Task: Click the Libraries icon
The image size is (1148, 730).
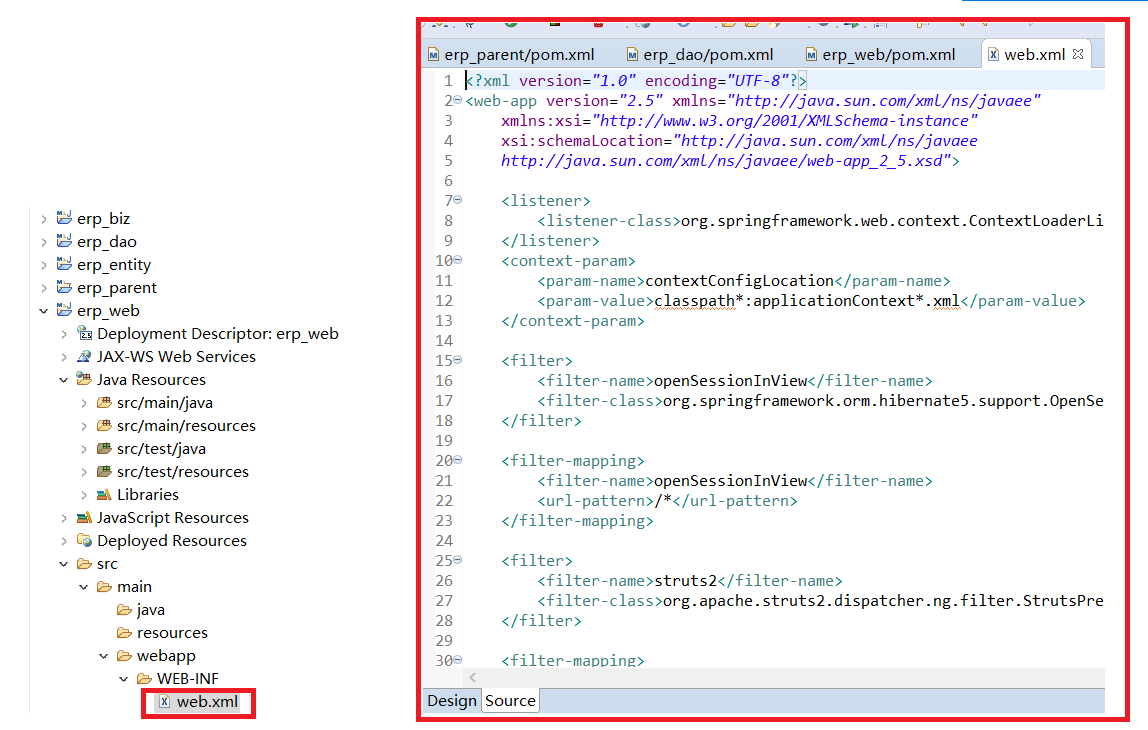Action: pos(105,494)
